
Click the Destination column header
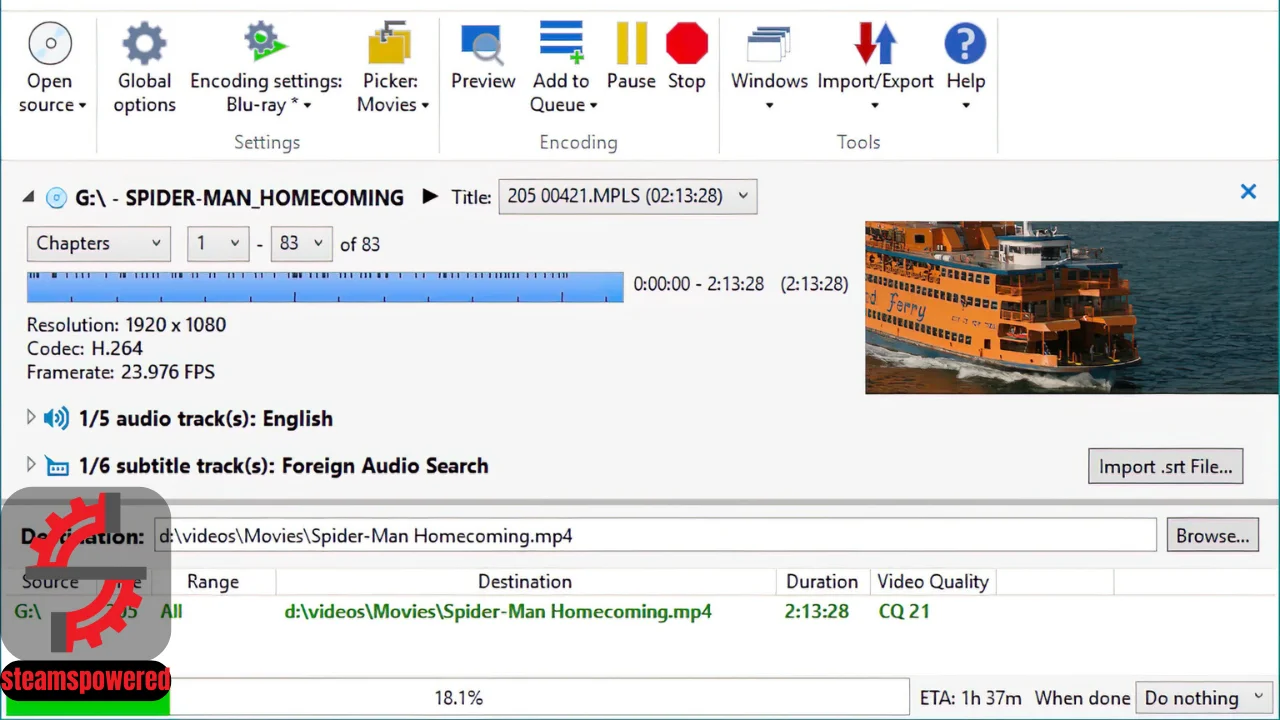tap(525, 581)
